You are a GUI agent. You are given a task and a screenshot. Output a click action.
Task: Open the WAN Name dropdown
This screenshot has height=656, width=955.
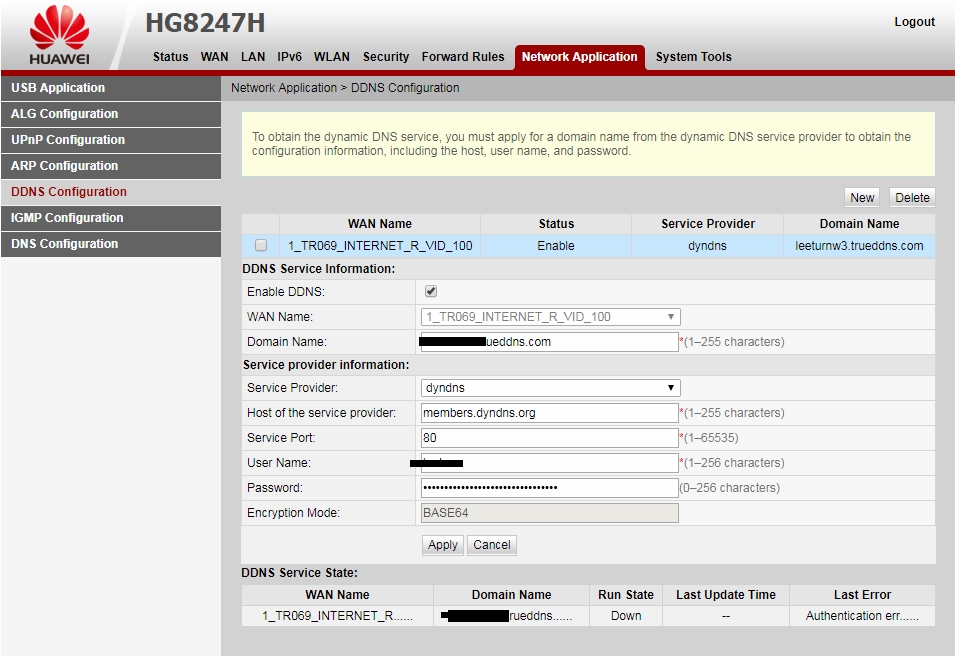[551, 317]
